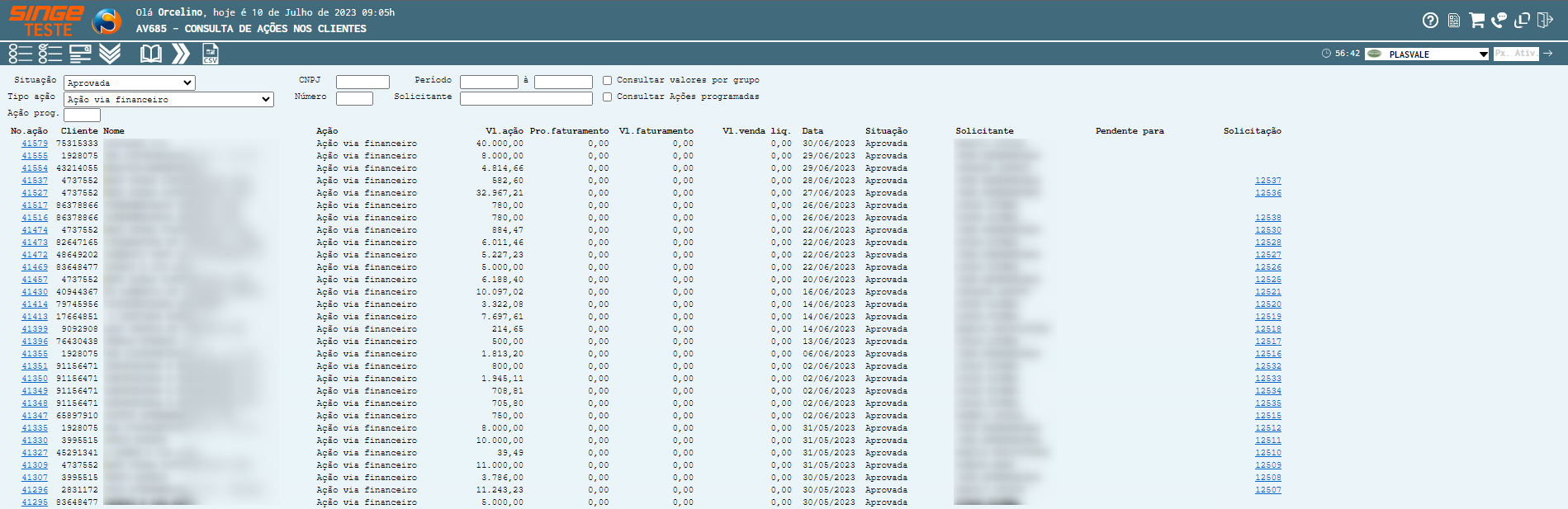Screen dimensions: 1568x509
Task: Click the double chevron down icon
Action: pyautogui.click(x=110, y=54)
